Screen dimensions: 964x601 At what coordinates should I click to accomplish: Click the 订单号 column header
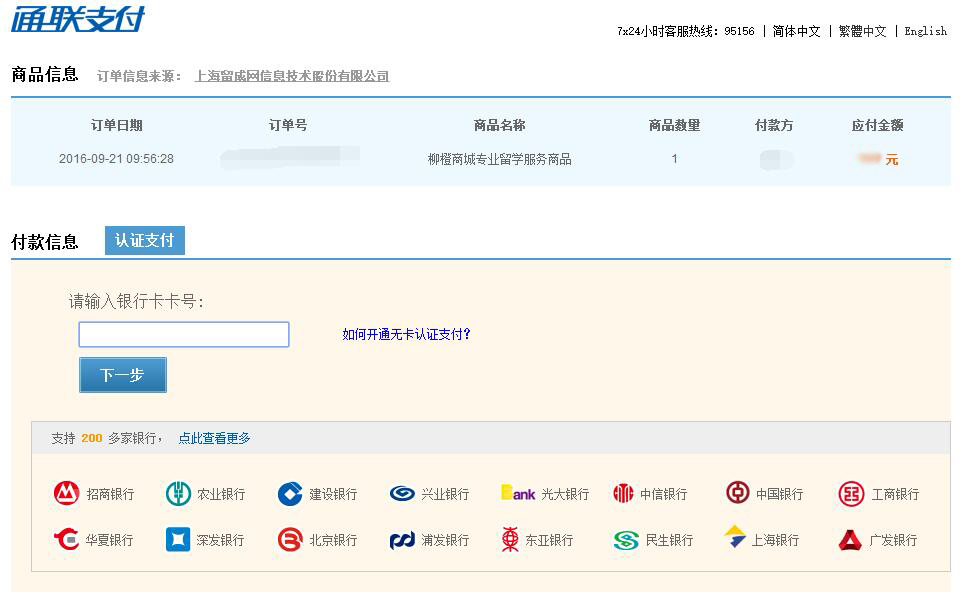click(x=288, y=125)
